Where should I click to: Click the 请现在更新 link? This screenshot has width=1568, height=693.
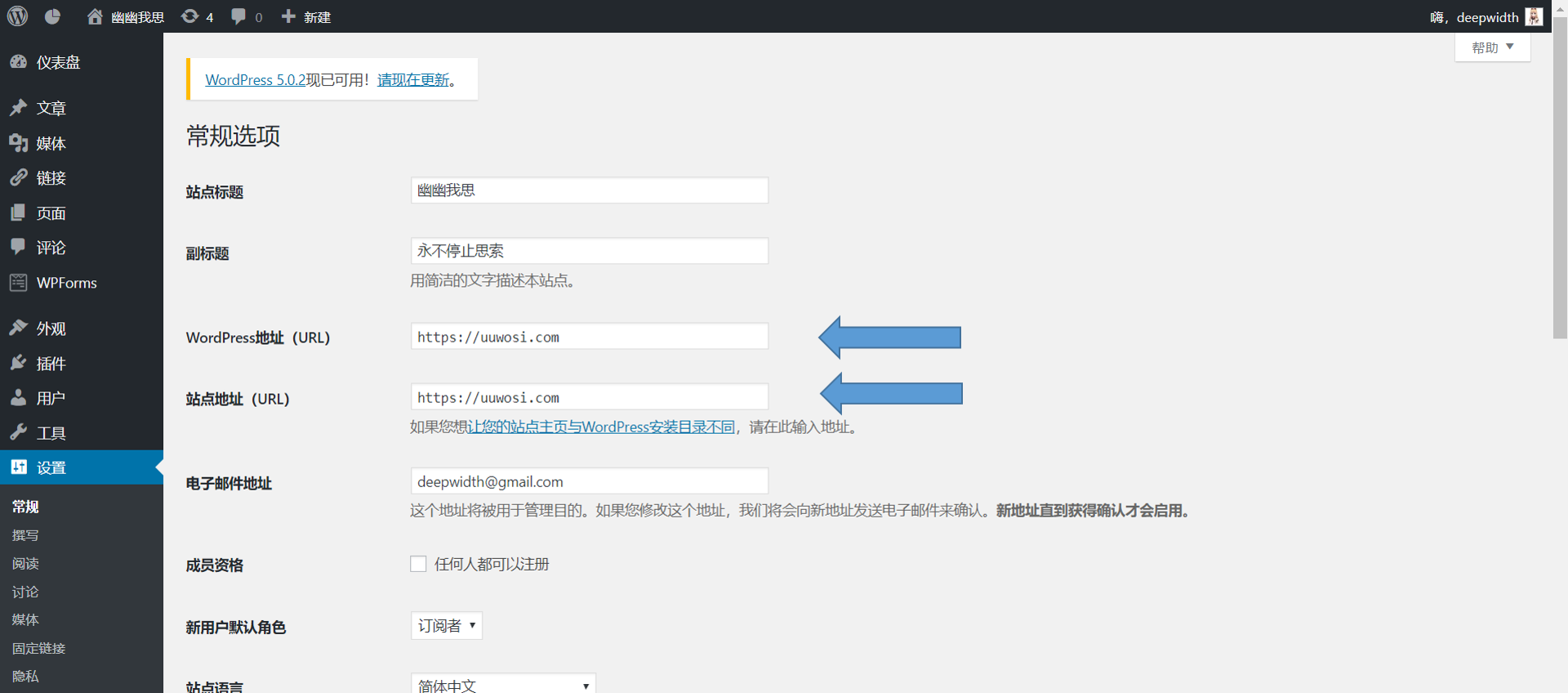[413, 79]
